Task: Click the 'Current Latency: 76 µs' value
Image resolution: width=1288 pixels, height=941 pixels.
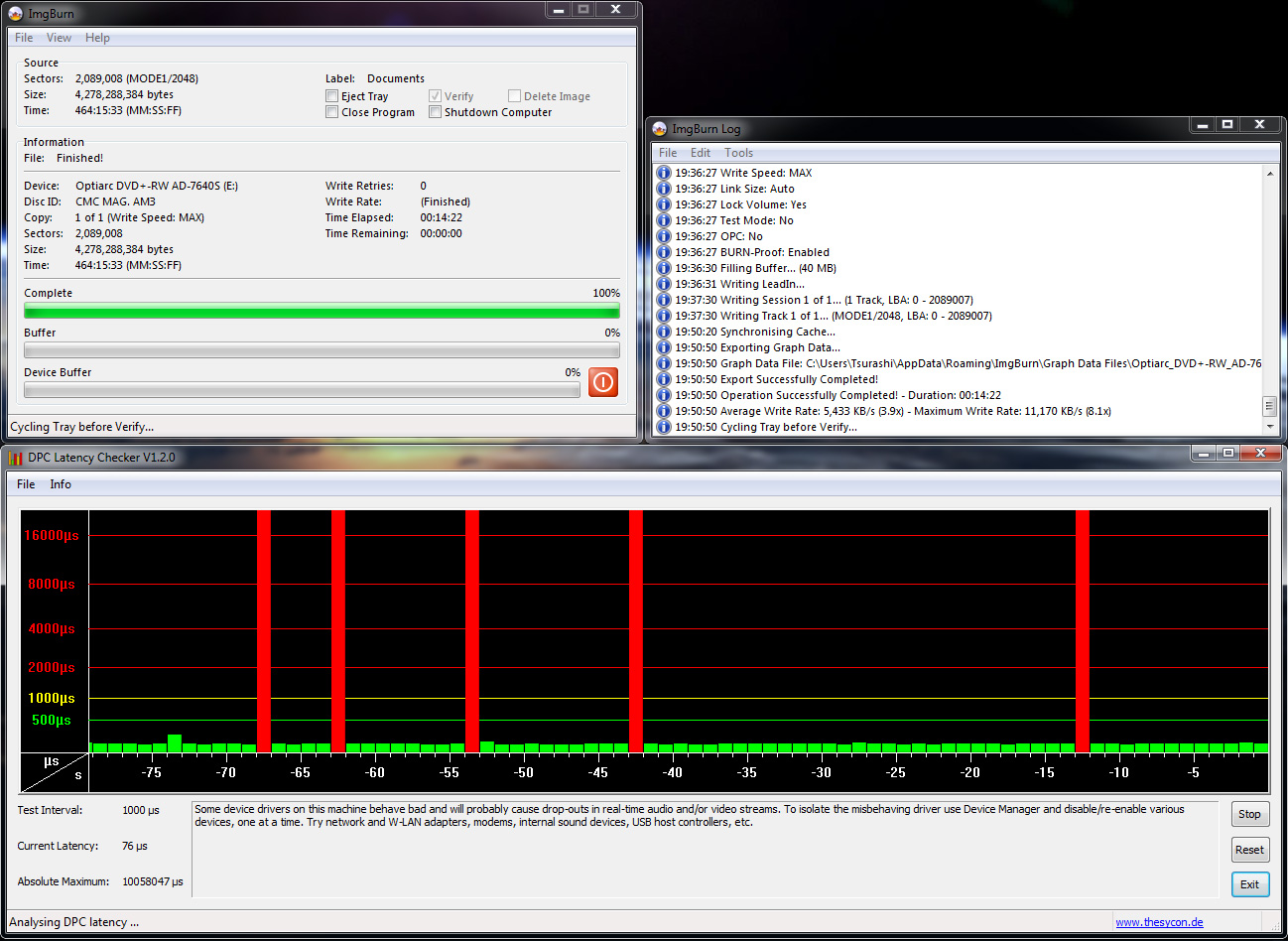Action: tap(135, 846)
